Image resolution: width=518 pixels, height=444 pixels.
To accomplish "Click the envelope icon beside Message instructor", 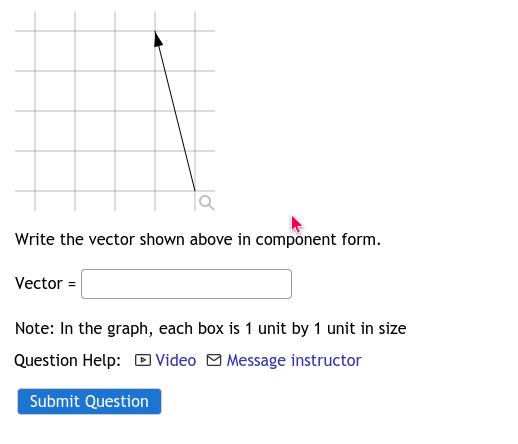I will tap(214, 360).
